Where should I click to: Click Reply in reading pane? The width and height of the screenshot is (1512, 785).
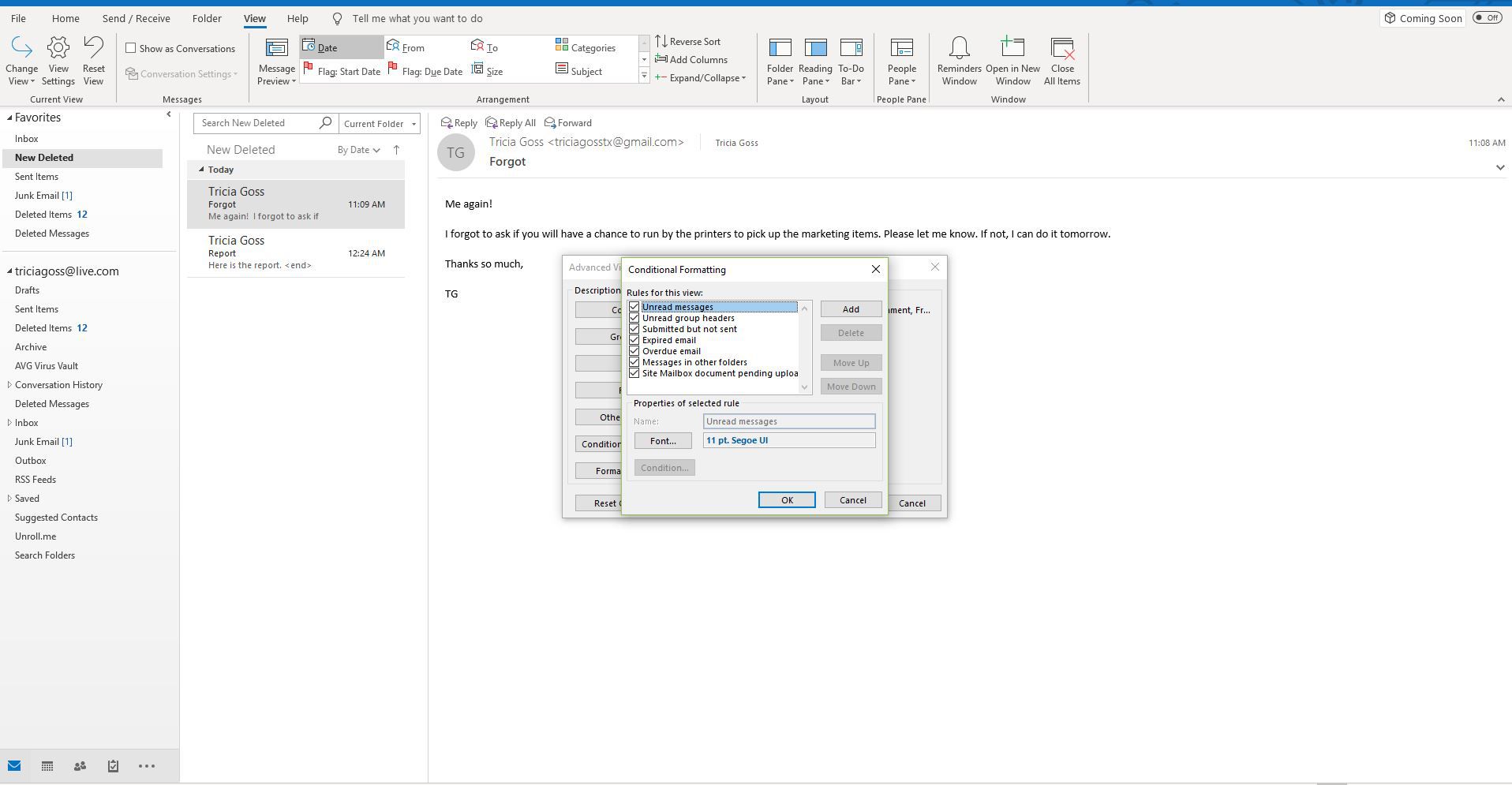(458, 123)
